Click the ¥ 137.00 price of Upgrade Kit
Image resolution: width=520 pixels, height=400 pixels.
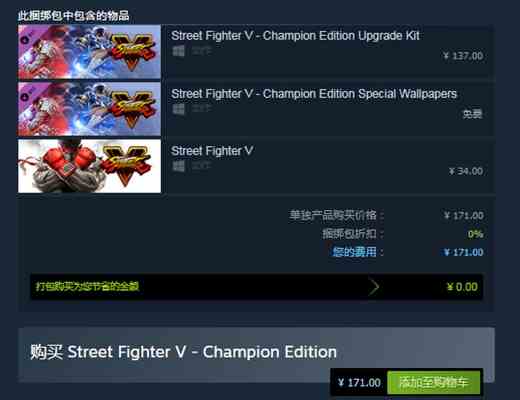click(x=463, y=56)
